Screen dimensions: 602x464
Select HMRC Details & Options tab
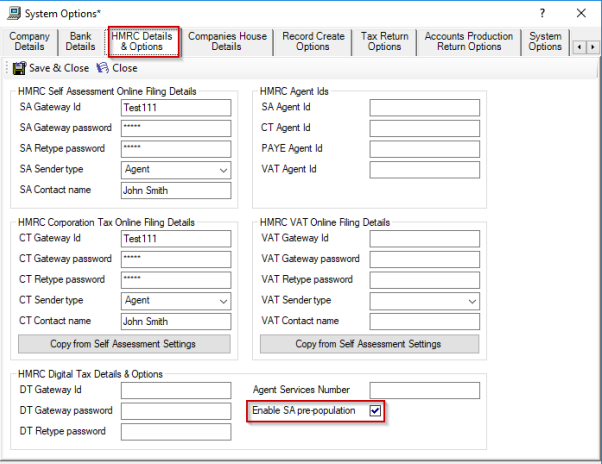(142, 41)
